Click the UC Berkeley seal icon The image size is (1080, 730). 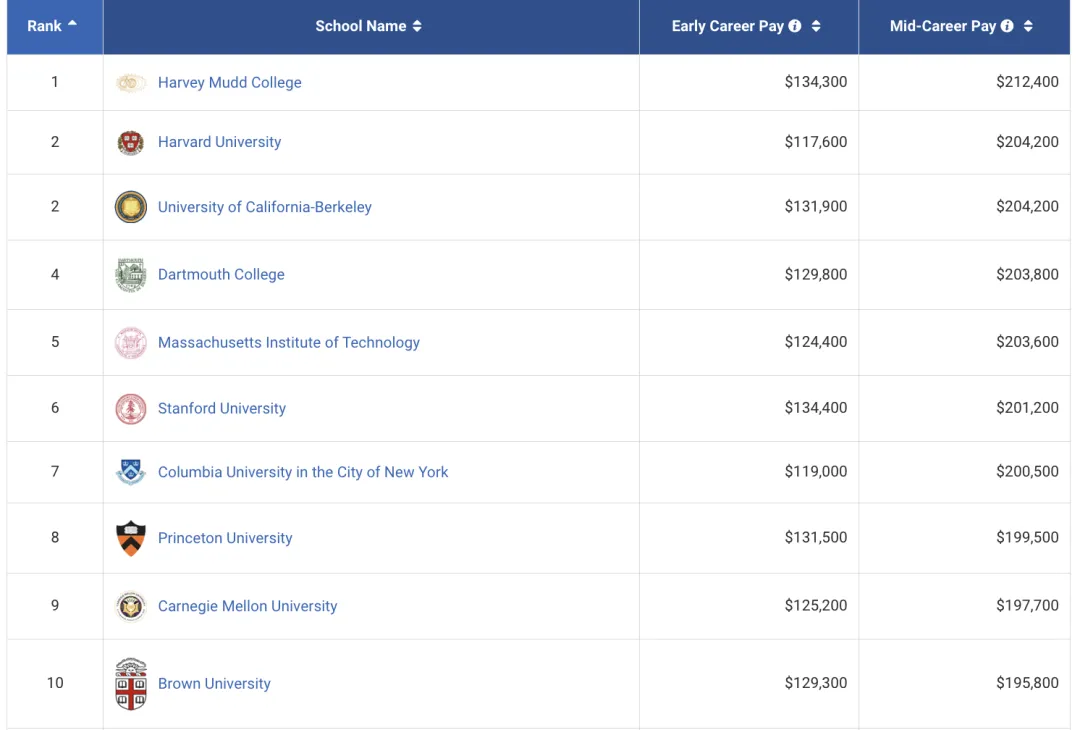pos(131,207)
